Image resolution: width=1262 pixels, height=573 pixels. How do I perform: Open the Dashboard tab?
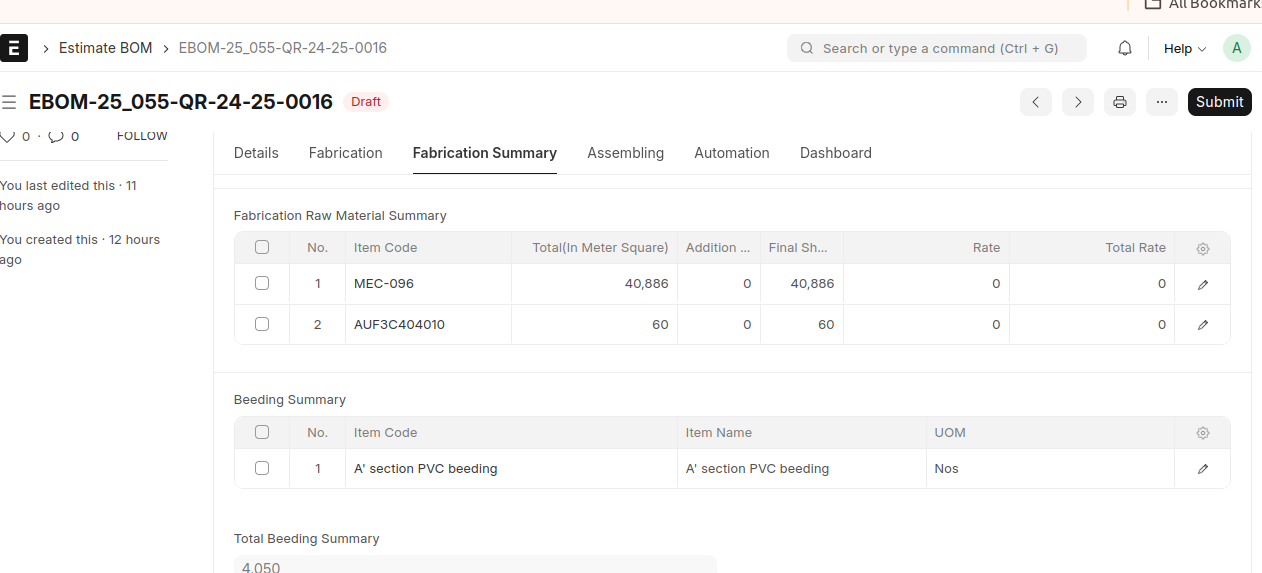835,153
